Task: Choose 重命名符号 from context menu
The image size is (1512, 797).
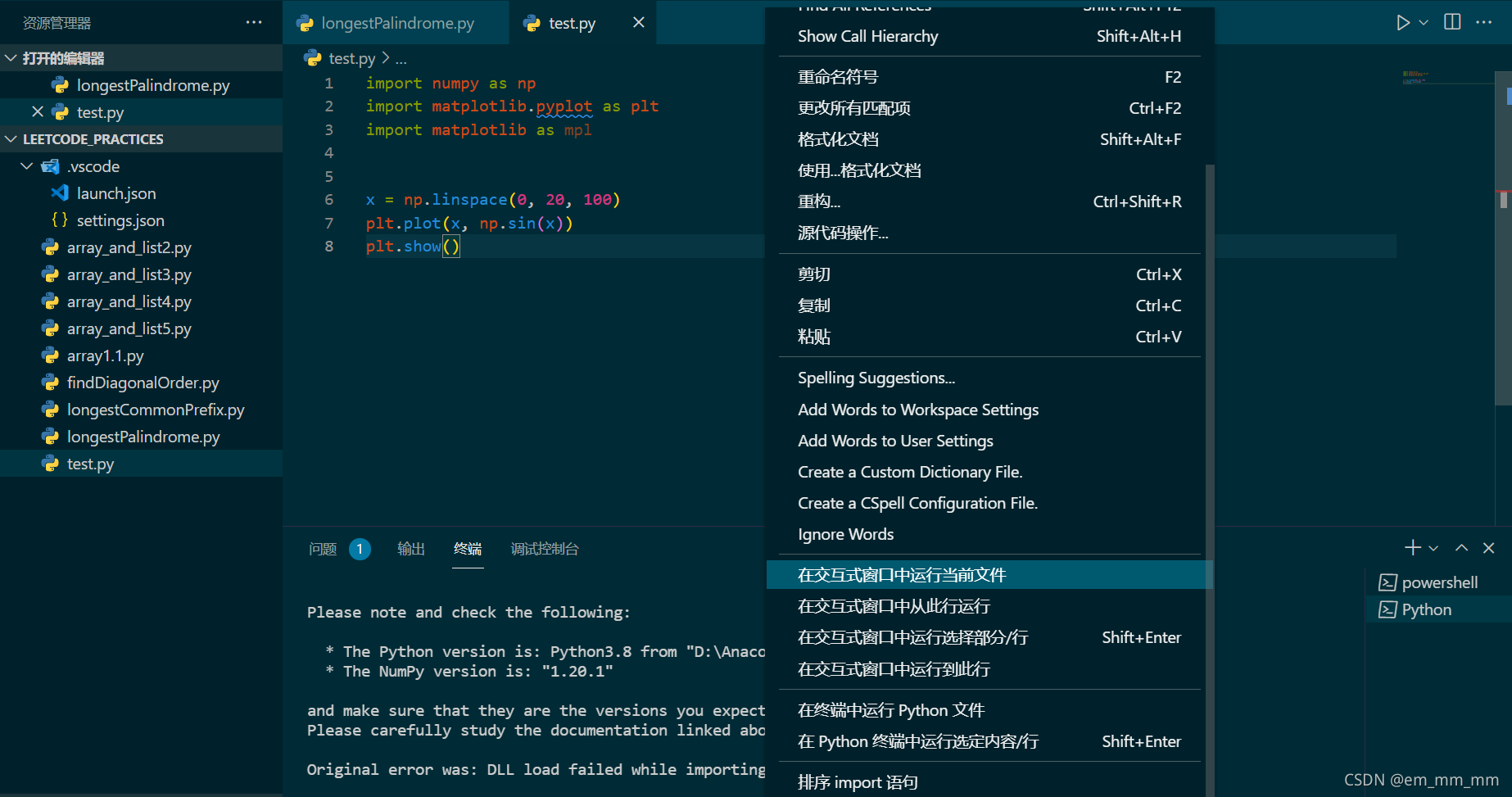Action: coord(989,77)
